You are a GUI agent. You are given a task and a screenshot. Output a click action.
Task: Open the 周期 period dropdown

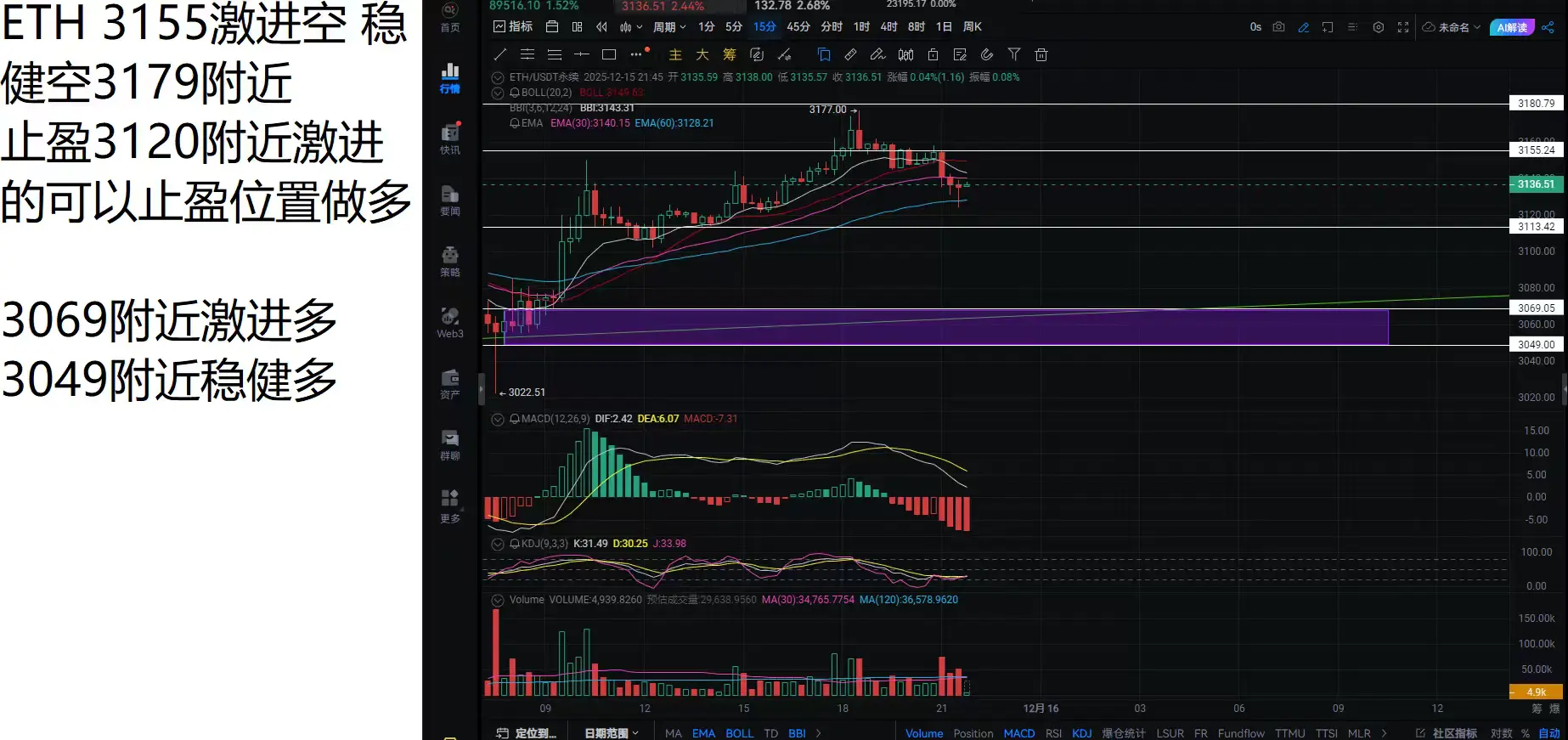pyautogui.click(x=669, y=27)
